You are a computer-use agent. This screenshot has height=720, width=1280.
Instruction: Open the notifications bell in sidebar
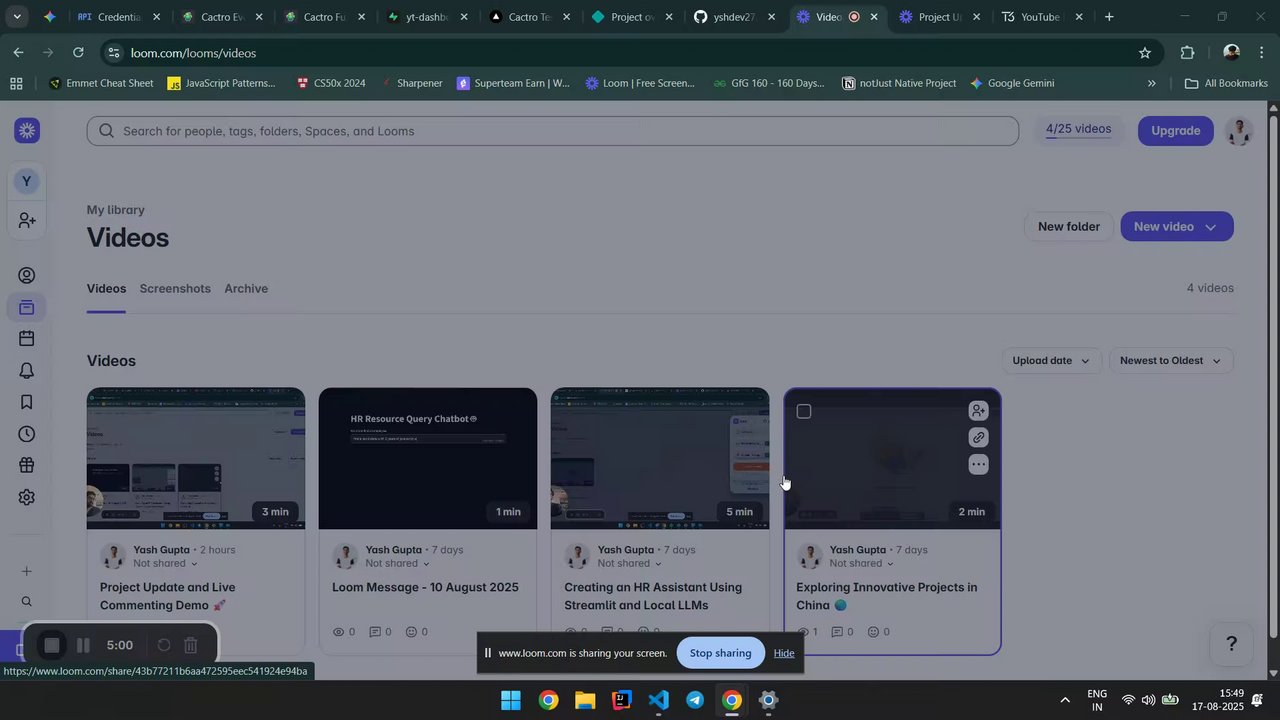[x=27, y=371]
